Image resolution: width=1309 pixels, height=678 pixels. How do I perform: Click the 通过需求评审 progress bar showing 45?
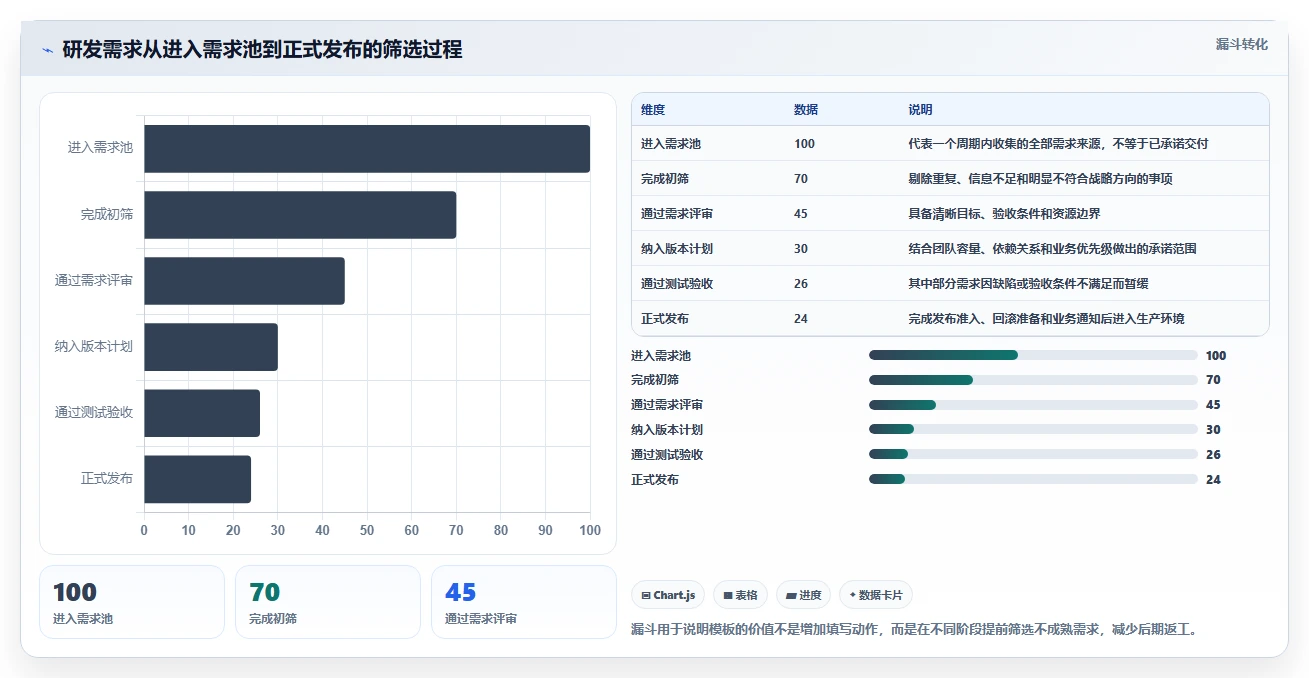1033,405
